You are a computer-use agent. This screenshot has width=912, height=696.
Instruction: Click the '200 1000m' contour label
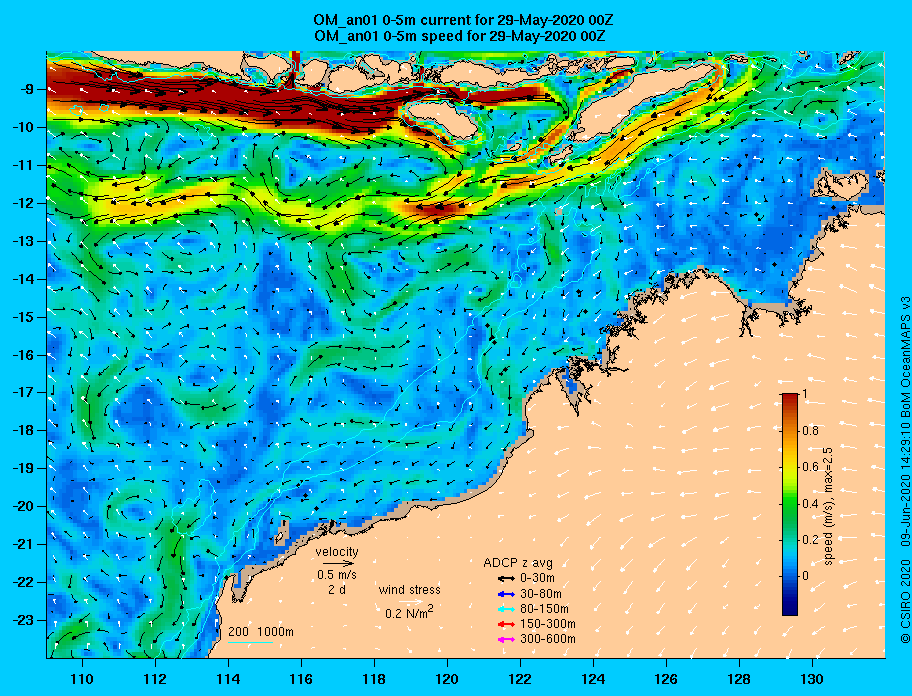point(261,632)
